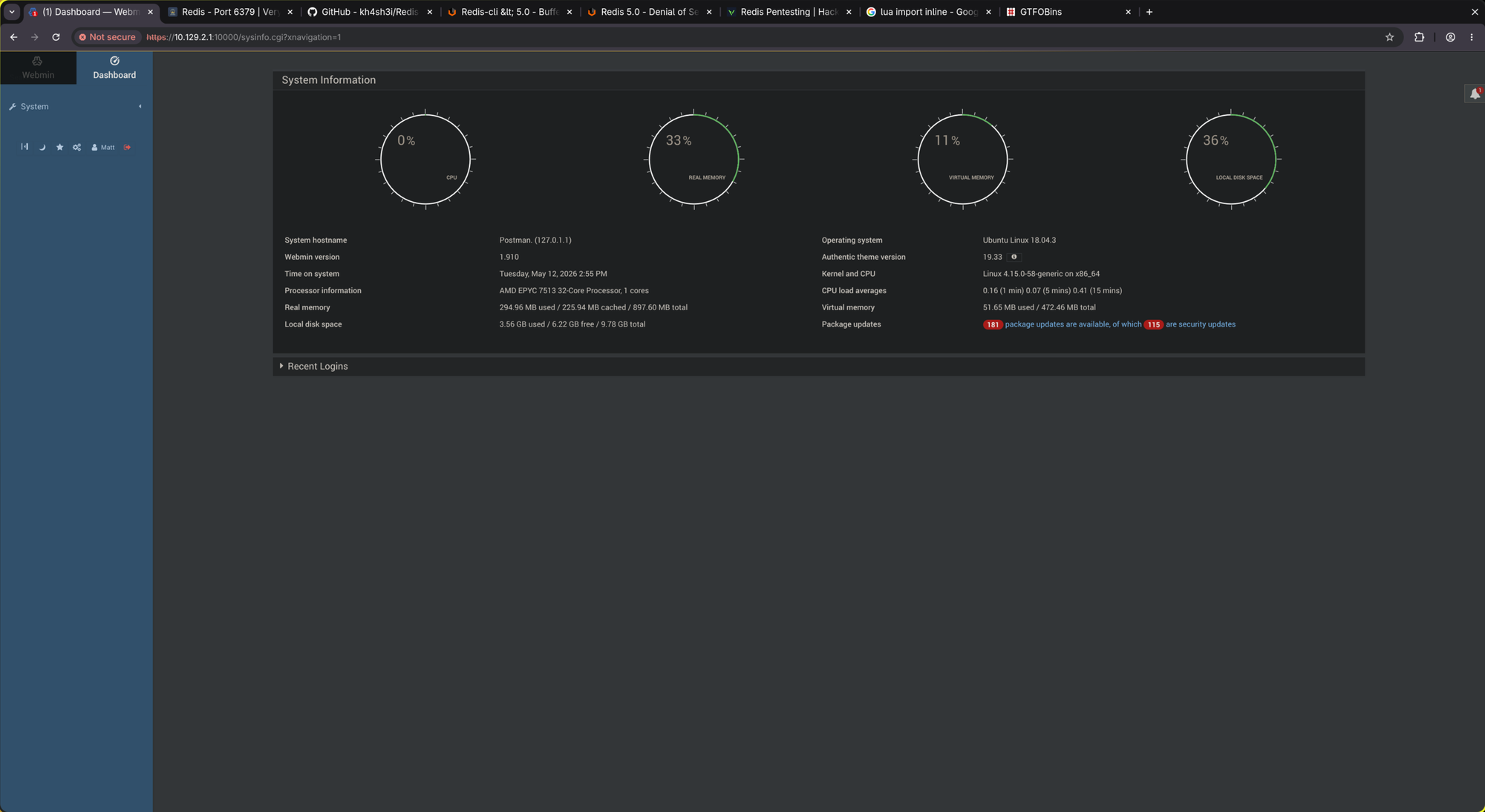Go back with the browser back arrow
Image resolution: width=1485 pixels, height=812 pixels.
pos(14,37)
